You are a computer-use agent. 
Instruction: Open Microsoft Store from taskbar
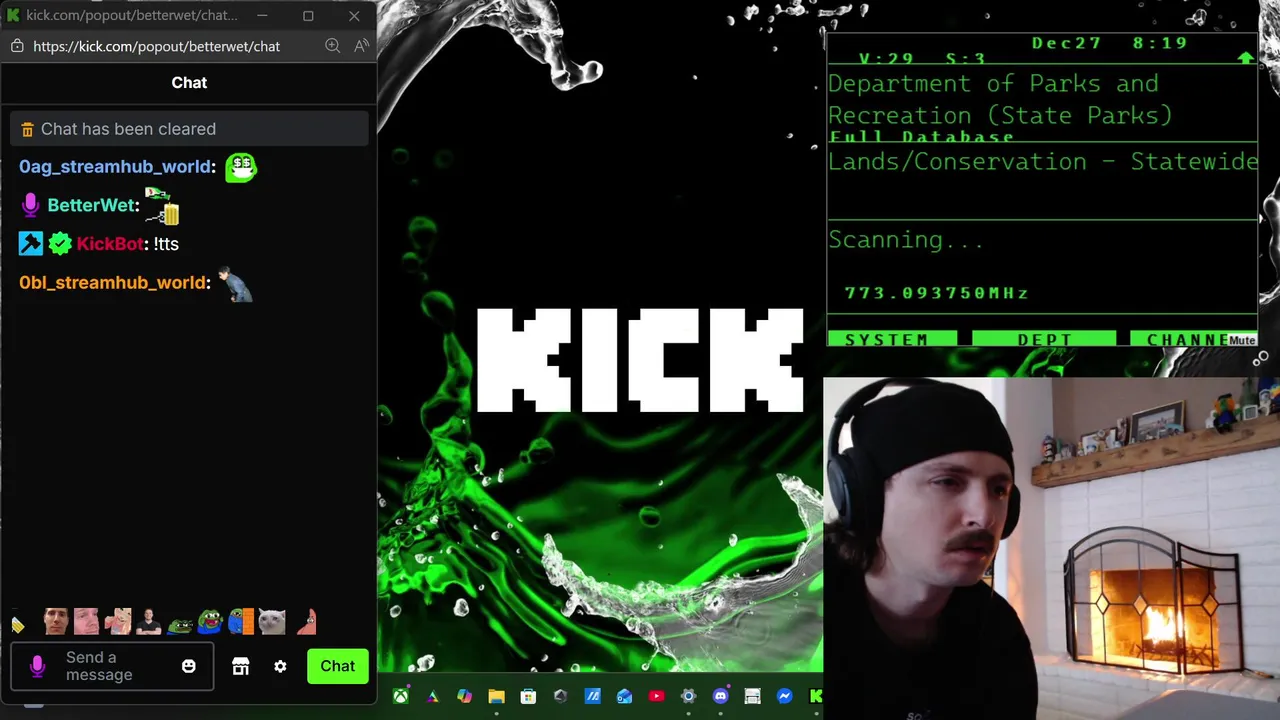tap(528, 696)
